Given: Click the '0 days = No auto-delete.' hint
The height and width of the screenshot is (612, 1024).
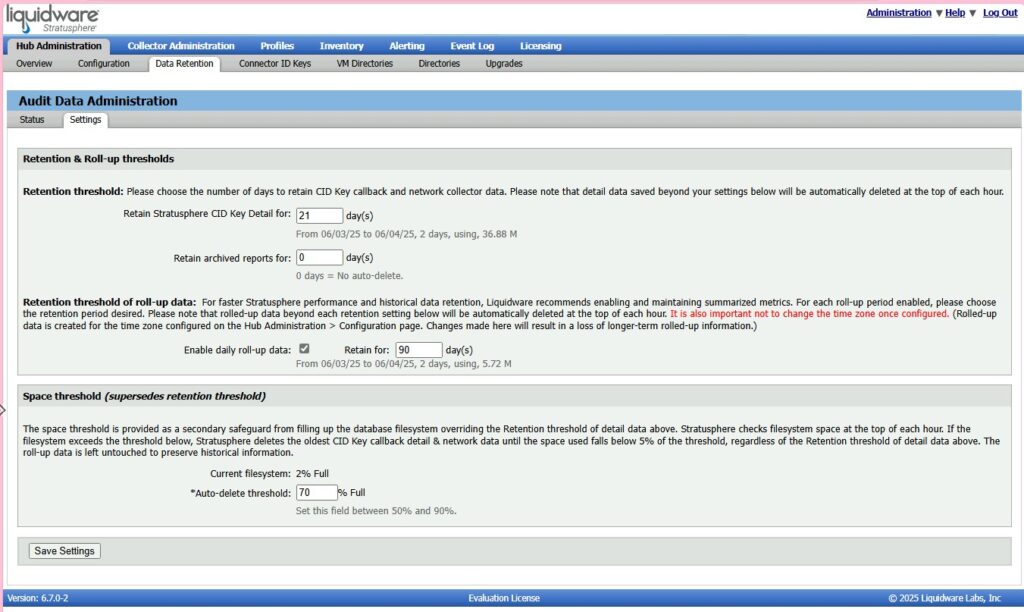Looking at the screenshot, I should point(349,276).
